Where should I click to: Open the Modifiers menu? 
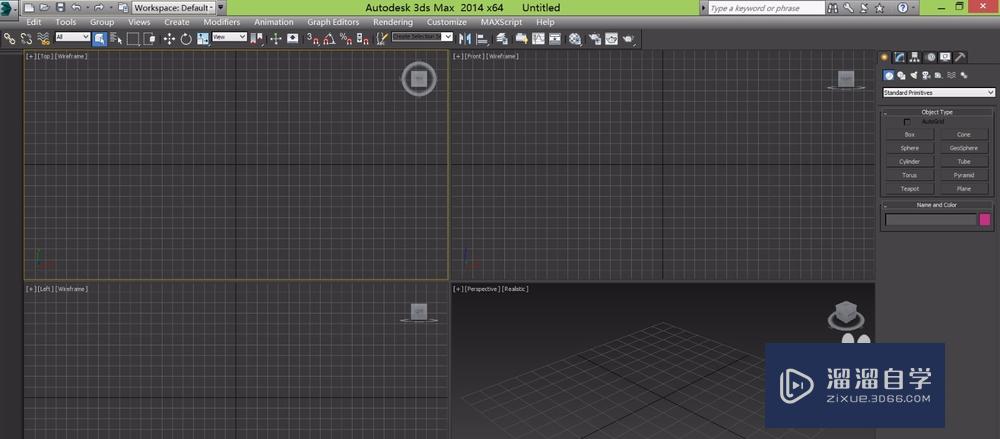[x=221, y=22]
